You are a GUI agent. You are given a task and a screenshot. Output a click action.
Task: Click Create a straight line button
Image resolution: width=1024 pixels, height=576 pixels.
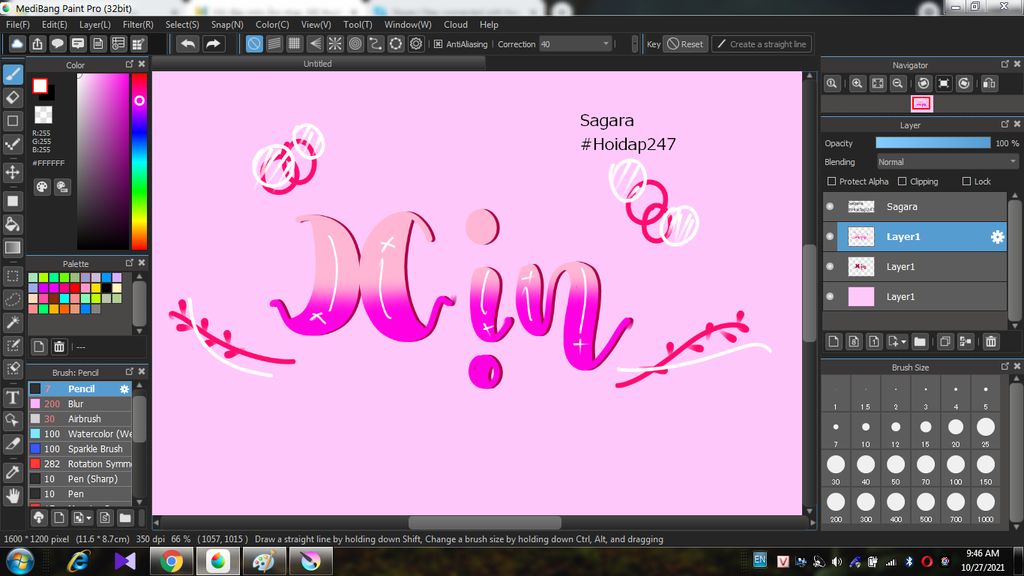[x=761, y=44]
